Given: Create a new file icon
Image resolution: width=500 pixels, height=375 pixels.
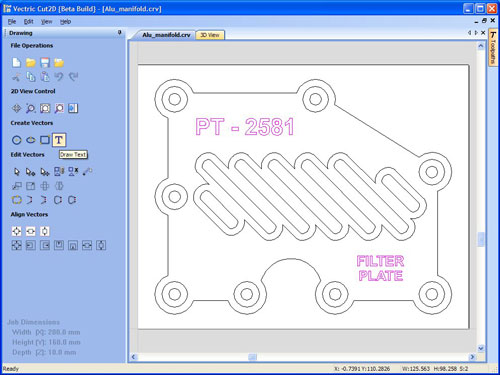Looking at the screenshot, I should (x=16, y=62).
